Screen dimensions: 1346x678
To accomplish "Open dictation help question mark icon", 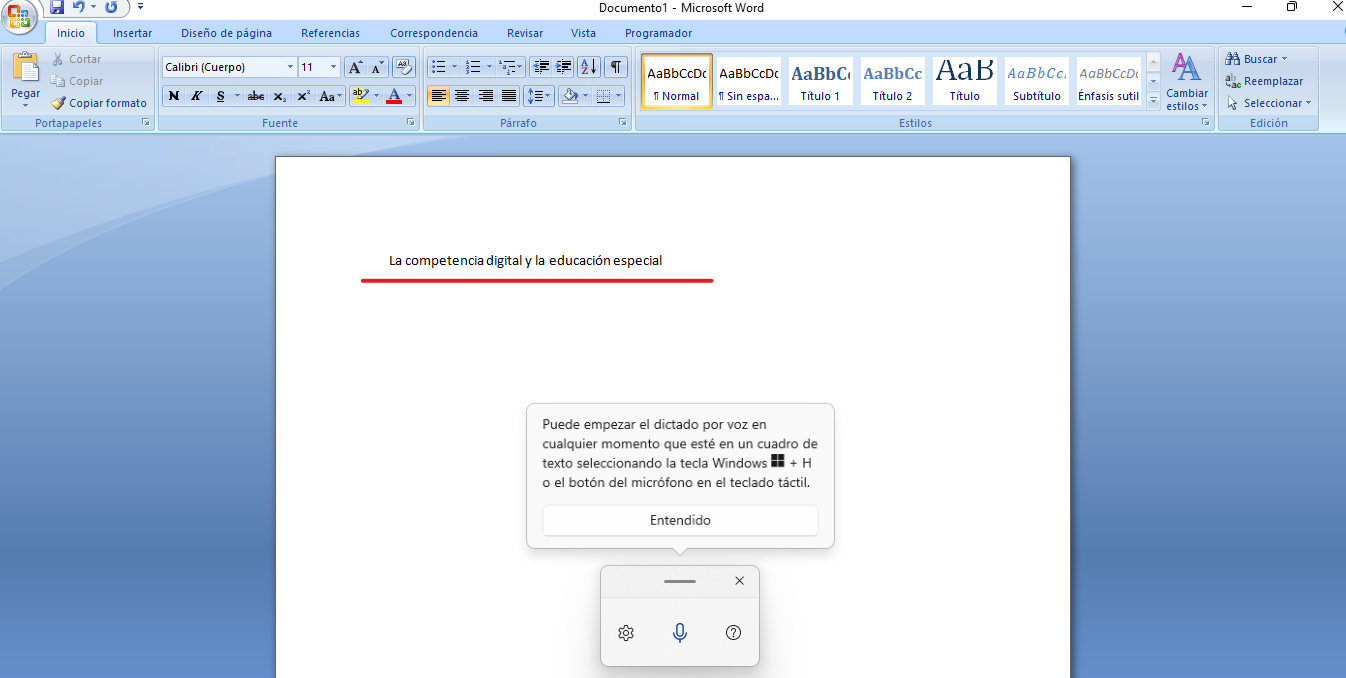I will 733,633.
